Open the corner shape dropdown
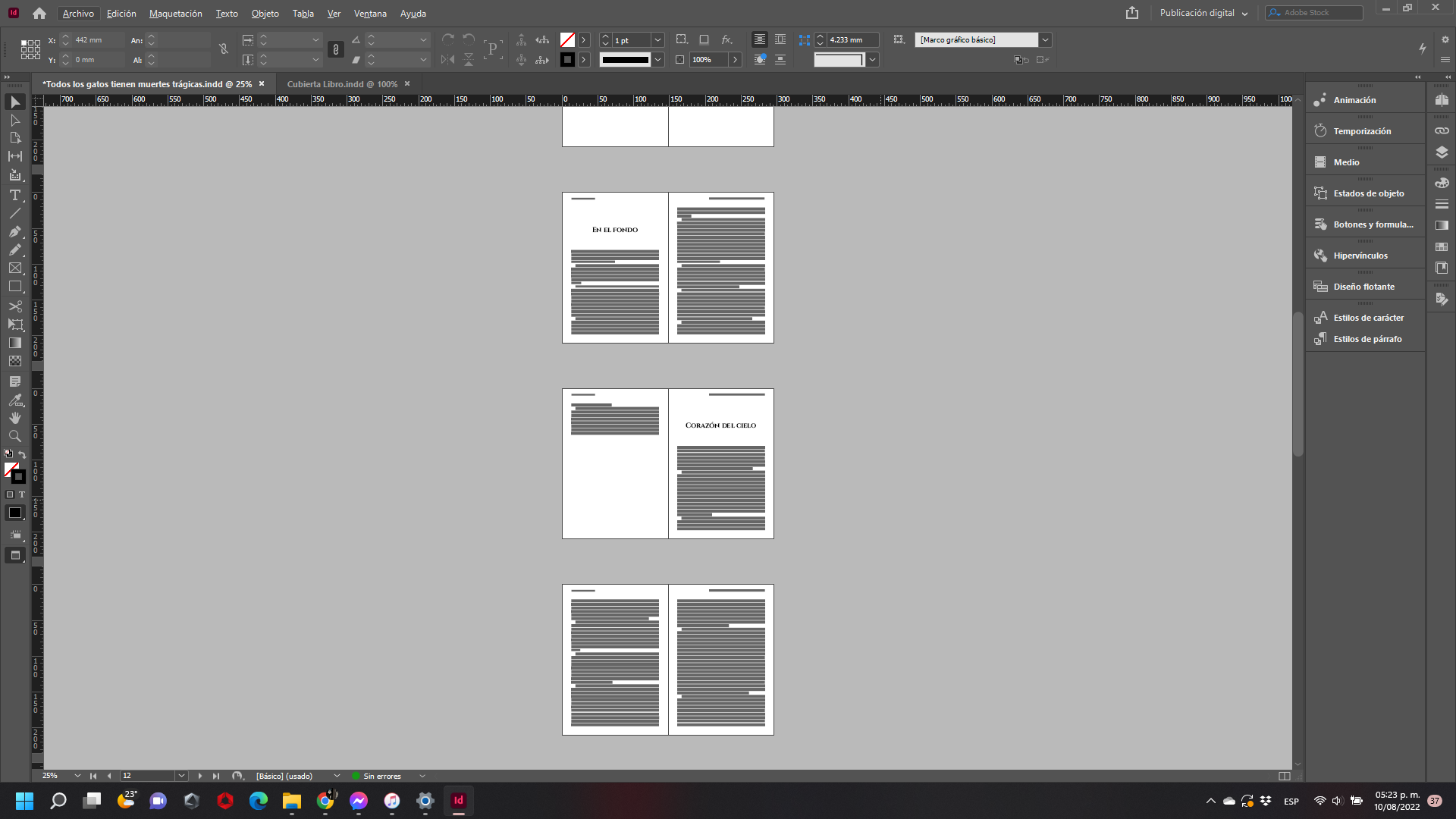1456x819 pixels. point(873,60)
